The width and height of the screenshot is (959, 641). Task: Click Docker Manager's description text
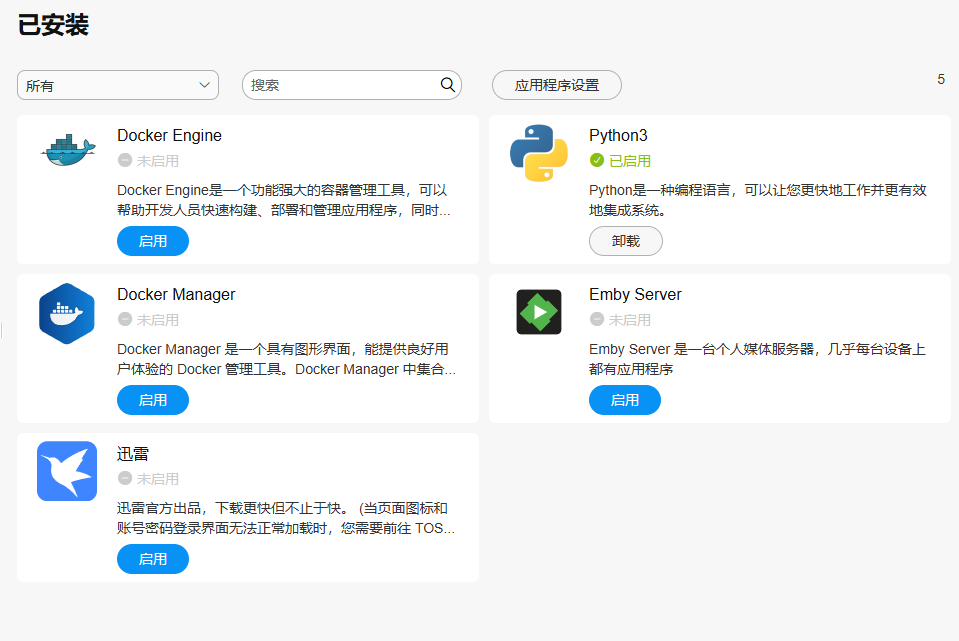[286, 359]
